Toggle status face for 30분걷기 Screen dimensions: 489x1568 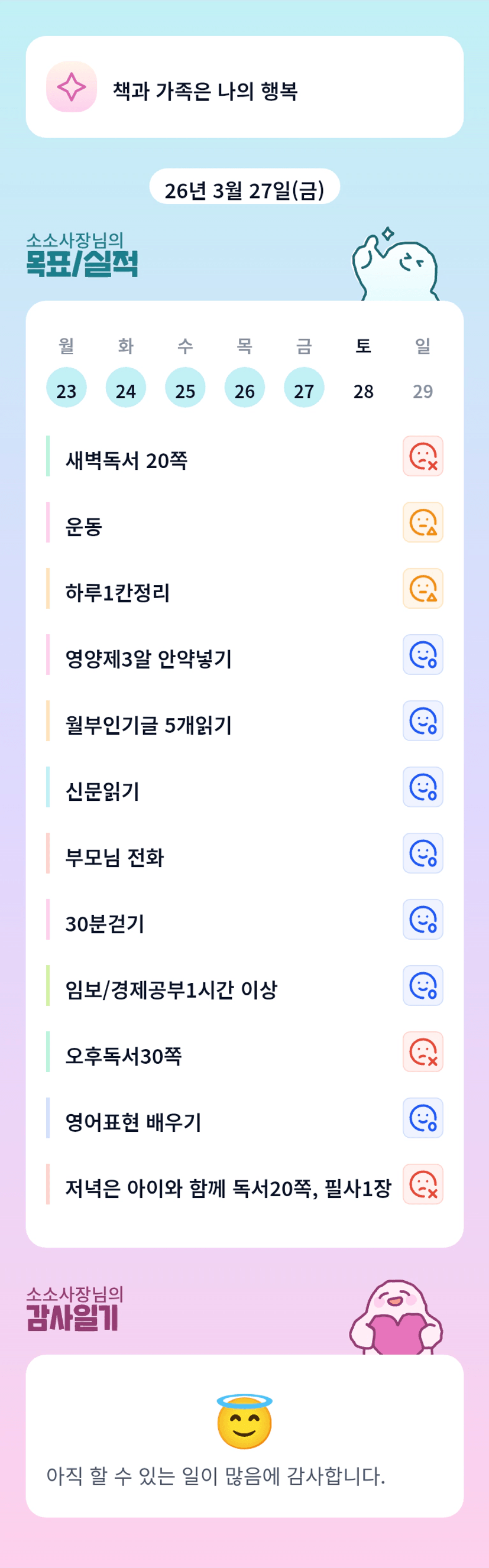coord(423,920)
